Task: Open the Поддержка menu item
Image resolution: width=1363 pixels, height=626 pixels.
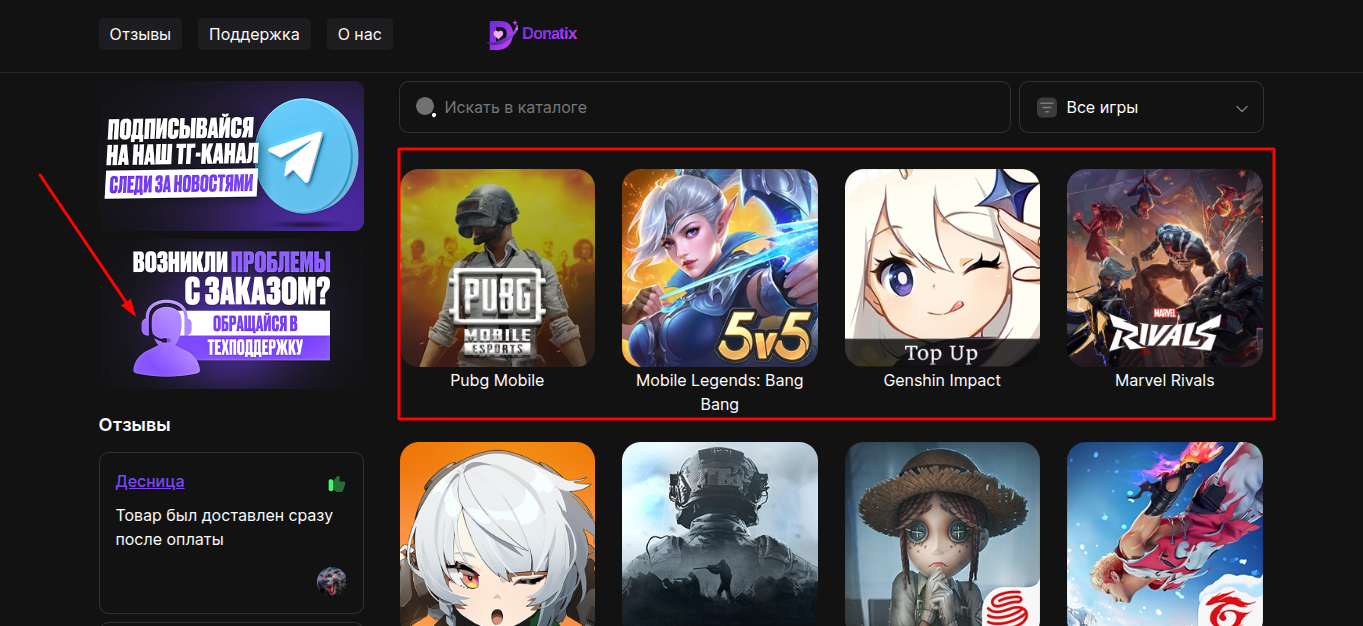Action: coord(254,34)
